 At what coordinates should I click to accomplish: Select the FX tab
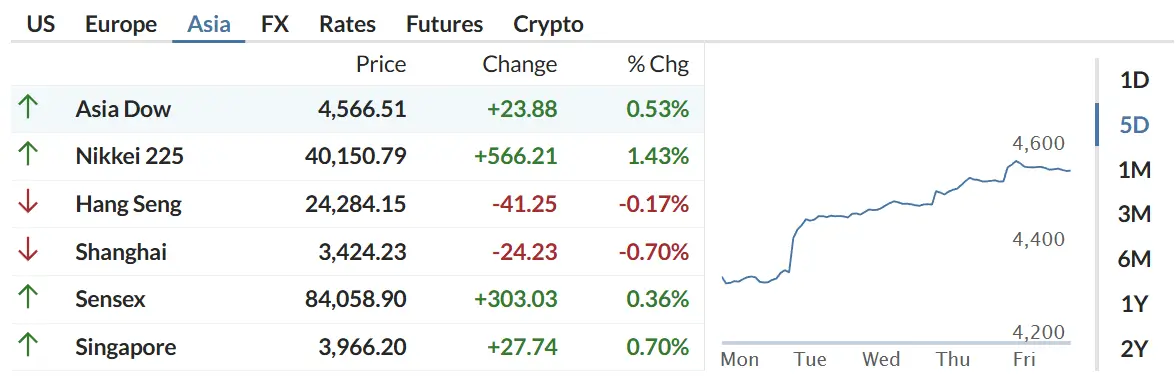[x=275, y=24]
